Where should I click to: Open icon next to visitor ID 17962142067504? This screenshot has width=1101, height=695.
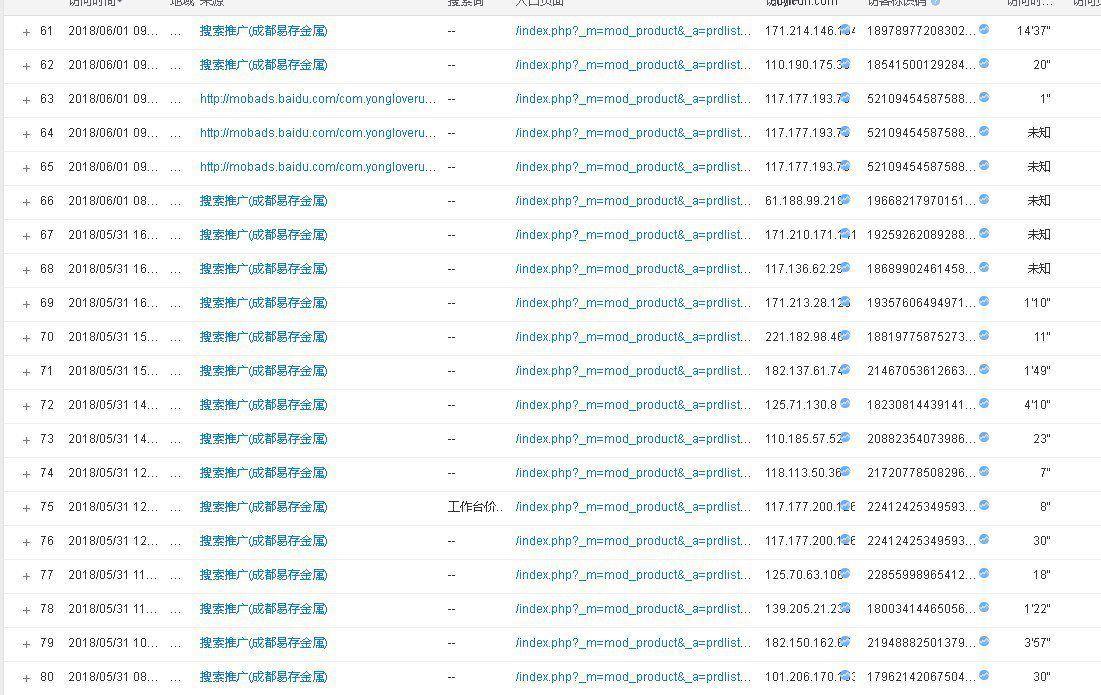[x=984, y=676]
